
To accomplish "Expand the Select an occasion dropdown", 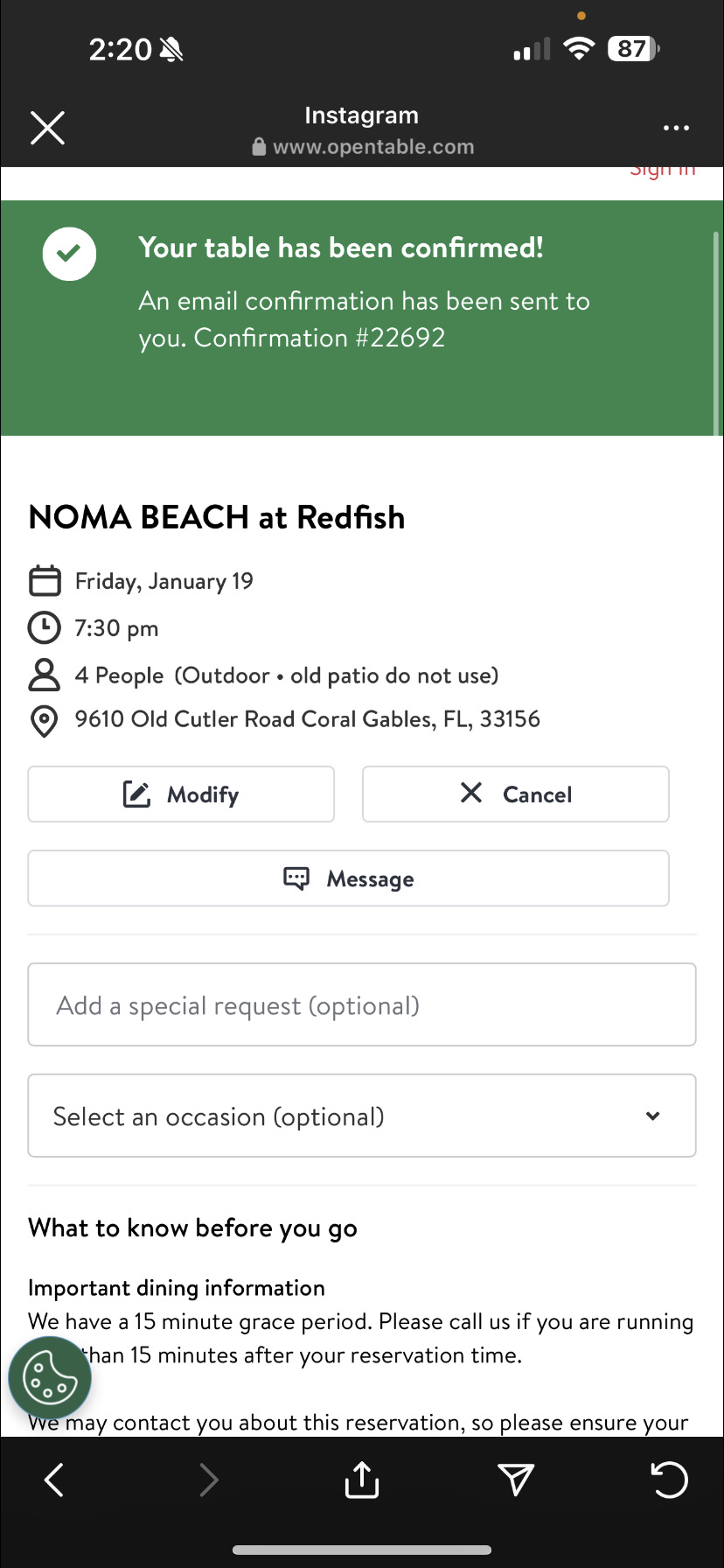I will point(361,1116).
